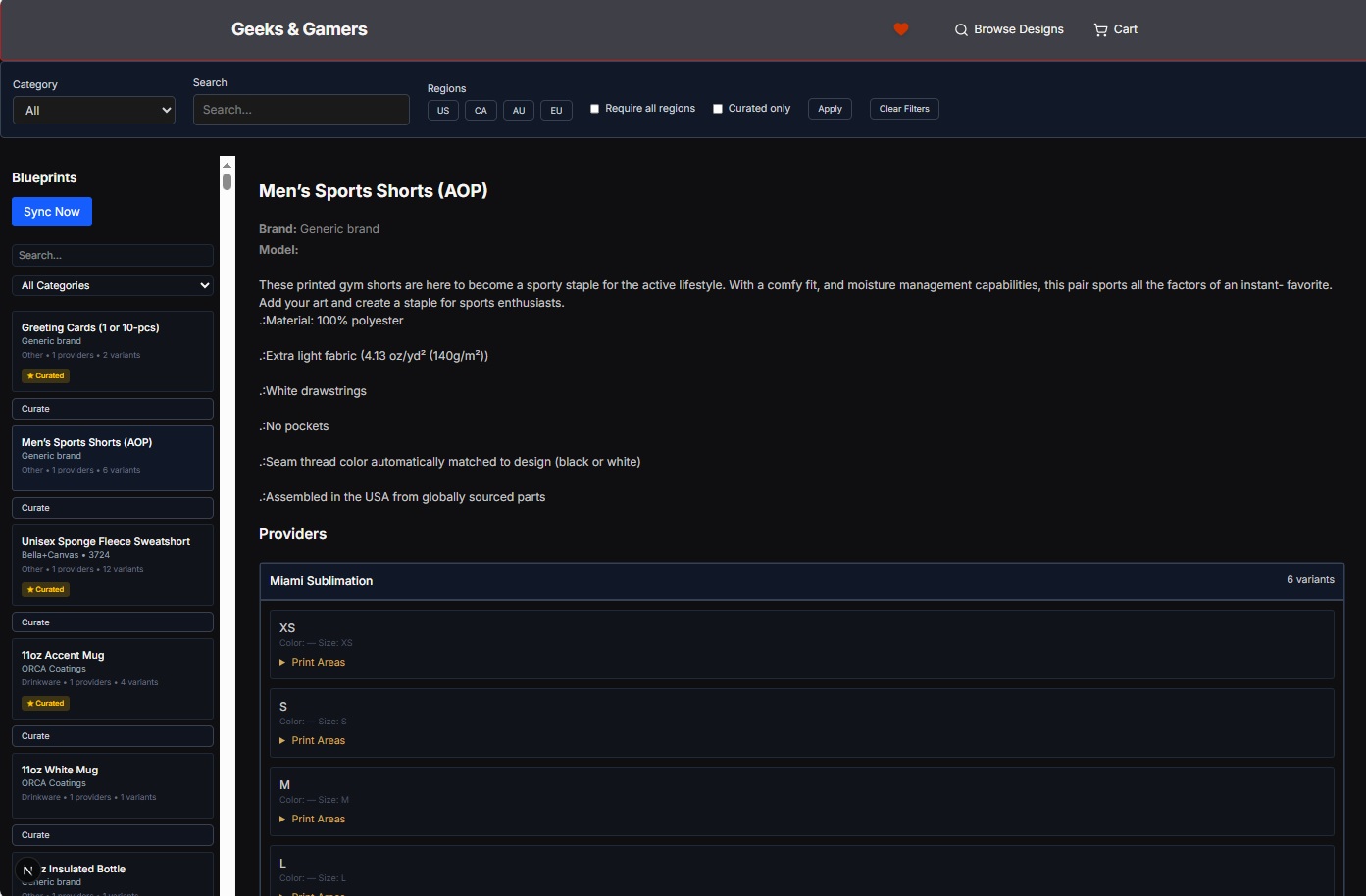Image resolution: width=1366 pixels, height=896 pixels.
Task: Click the red heart favorites icon
Action: (x=901, y=29)
